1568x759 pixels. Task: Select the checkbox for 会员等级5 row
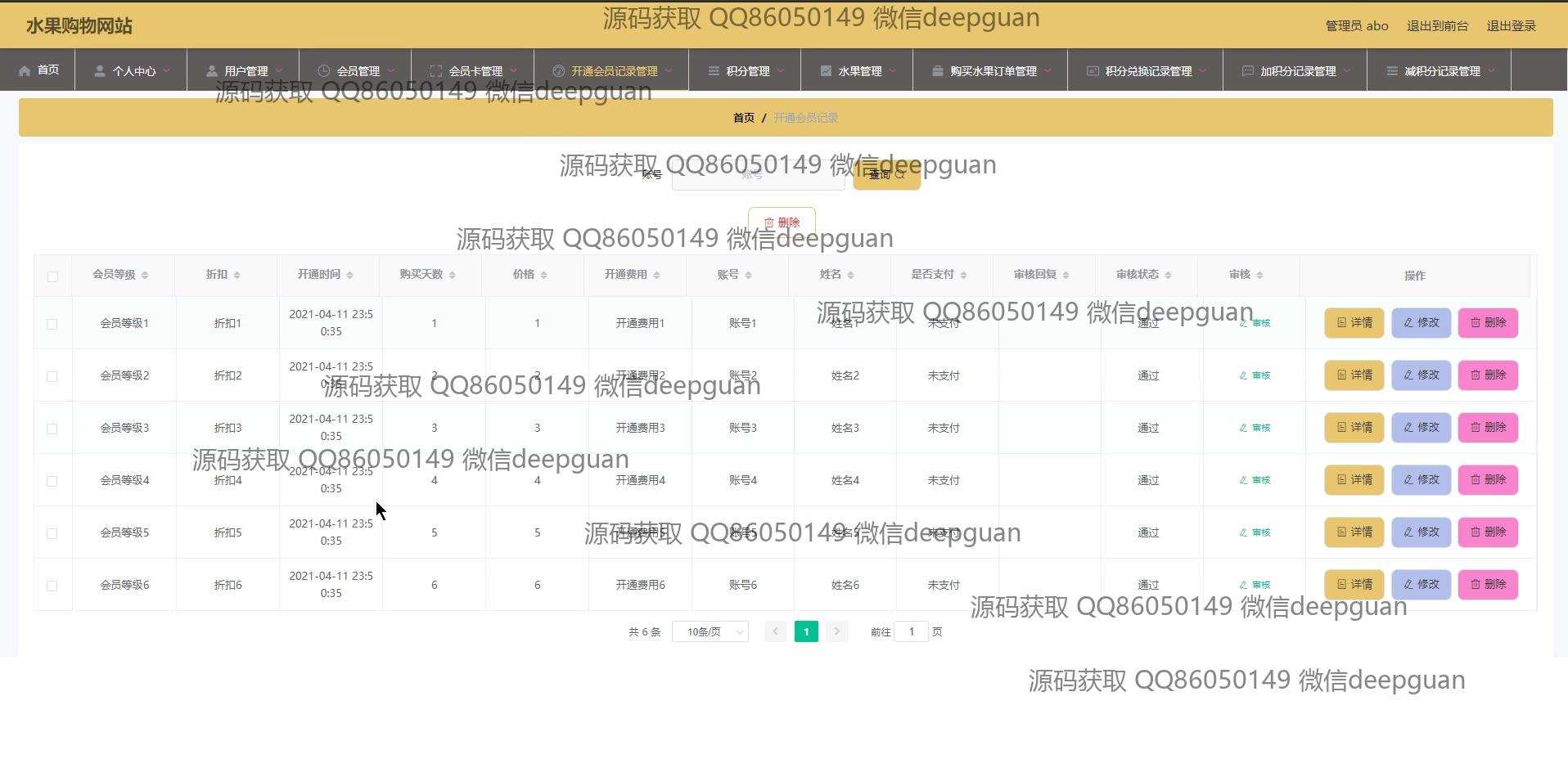tap(52, 533)
